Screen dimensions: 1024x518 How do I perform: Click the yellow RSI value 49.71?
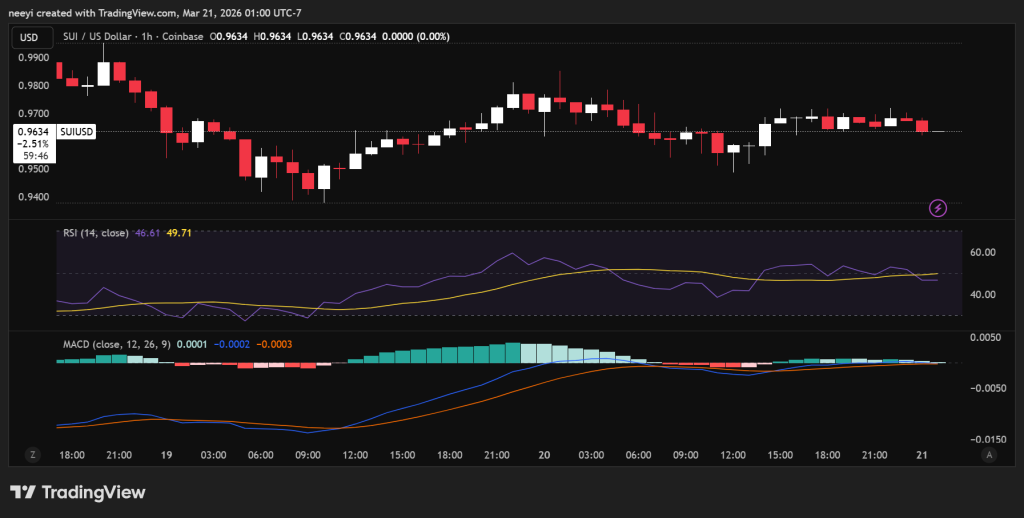(x=179, y=233)
